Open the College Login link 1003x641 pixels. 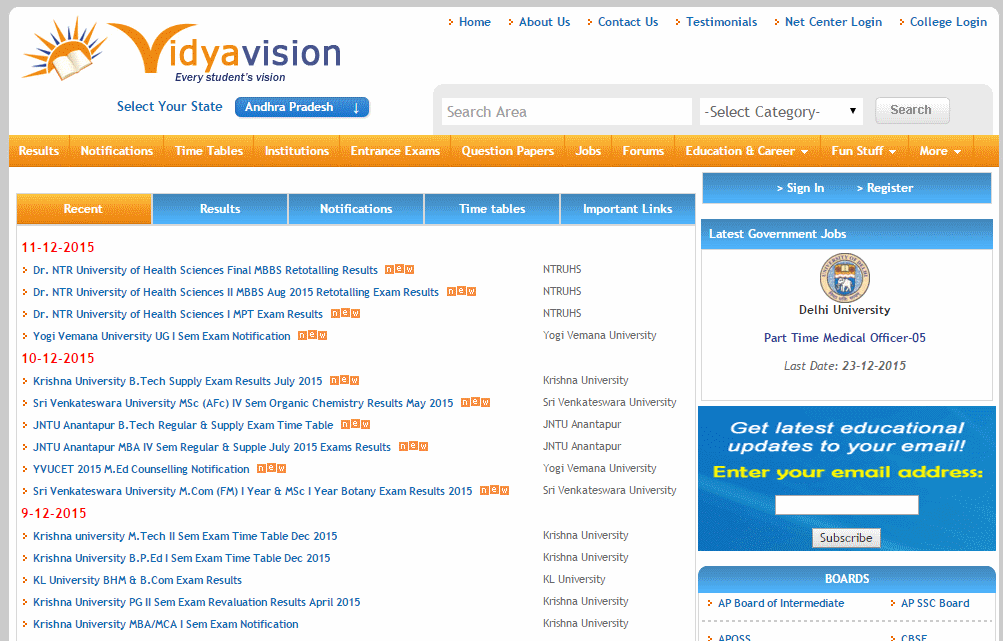pos(949,22)
